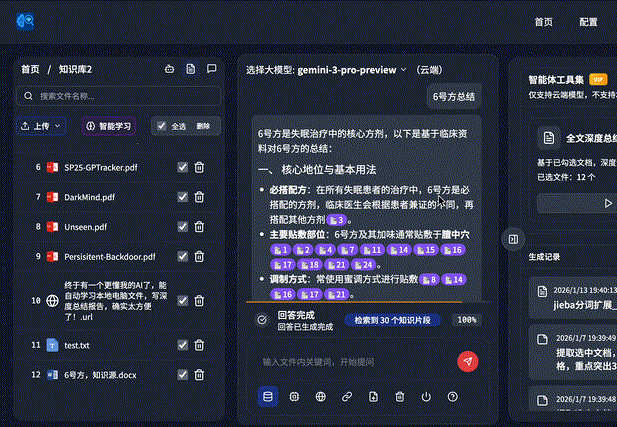Open the 上传 upload dropdown
Image resolution: width=617 pixels, height=427 pixels.
41,126
